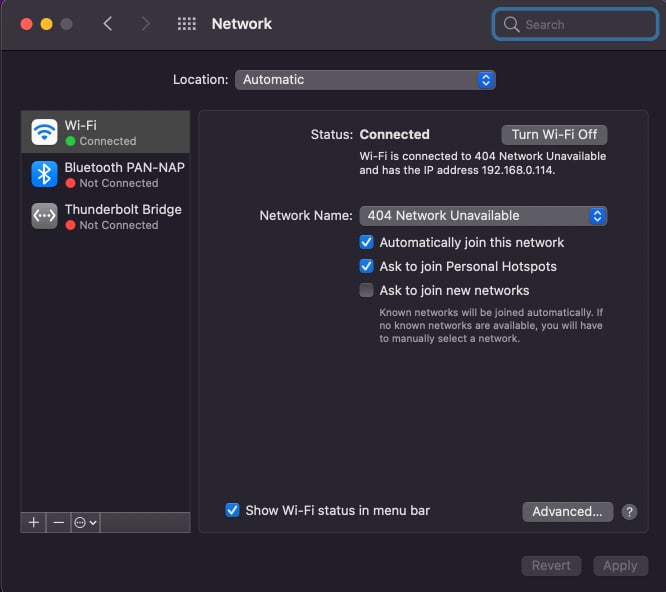The height and width of the screenshot is (592, 666).
Task: Toggle Ask to join Personal Hotspots
Action: pyautogui.click(x=366, y=266)
